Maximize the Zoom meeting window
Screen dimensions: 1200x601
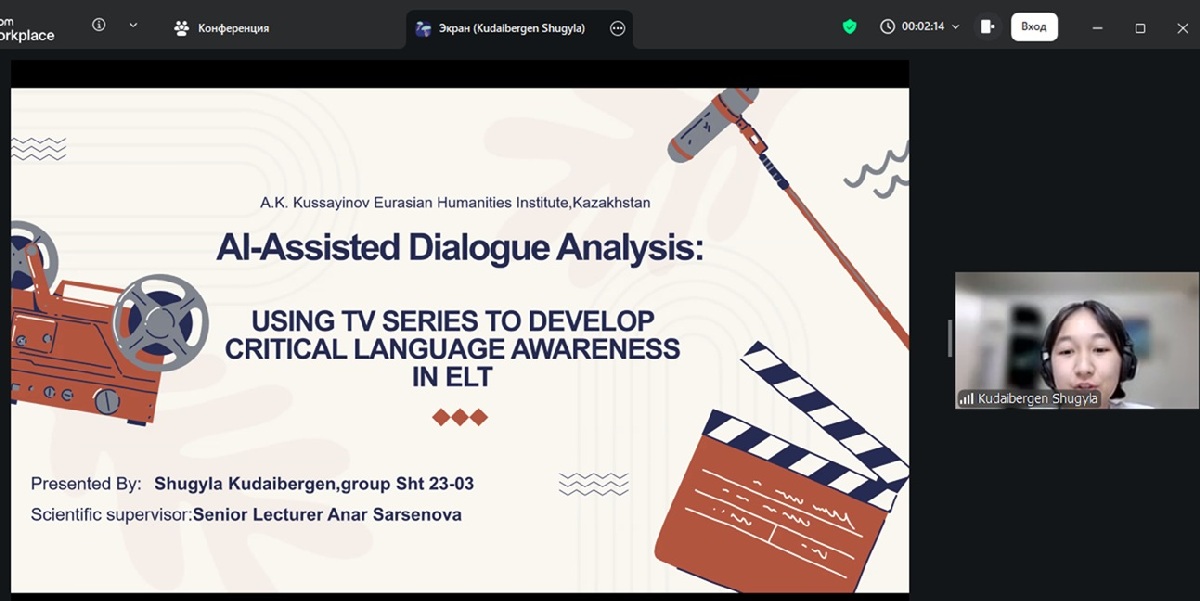click(1140, 28)
